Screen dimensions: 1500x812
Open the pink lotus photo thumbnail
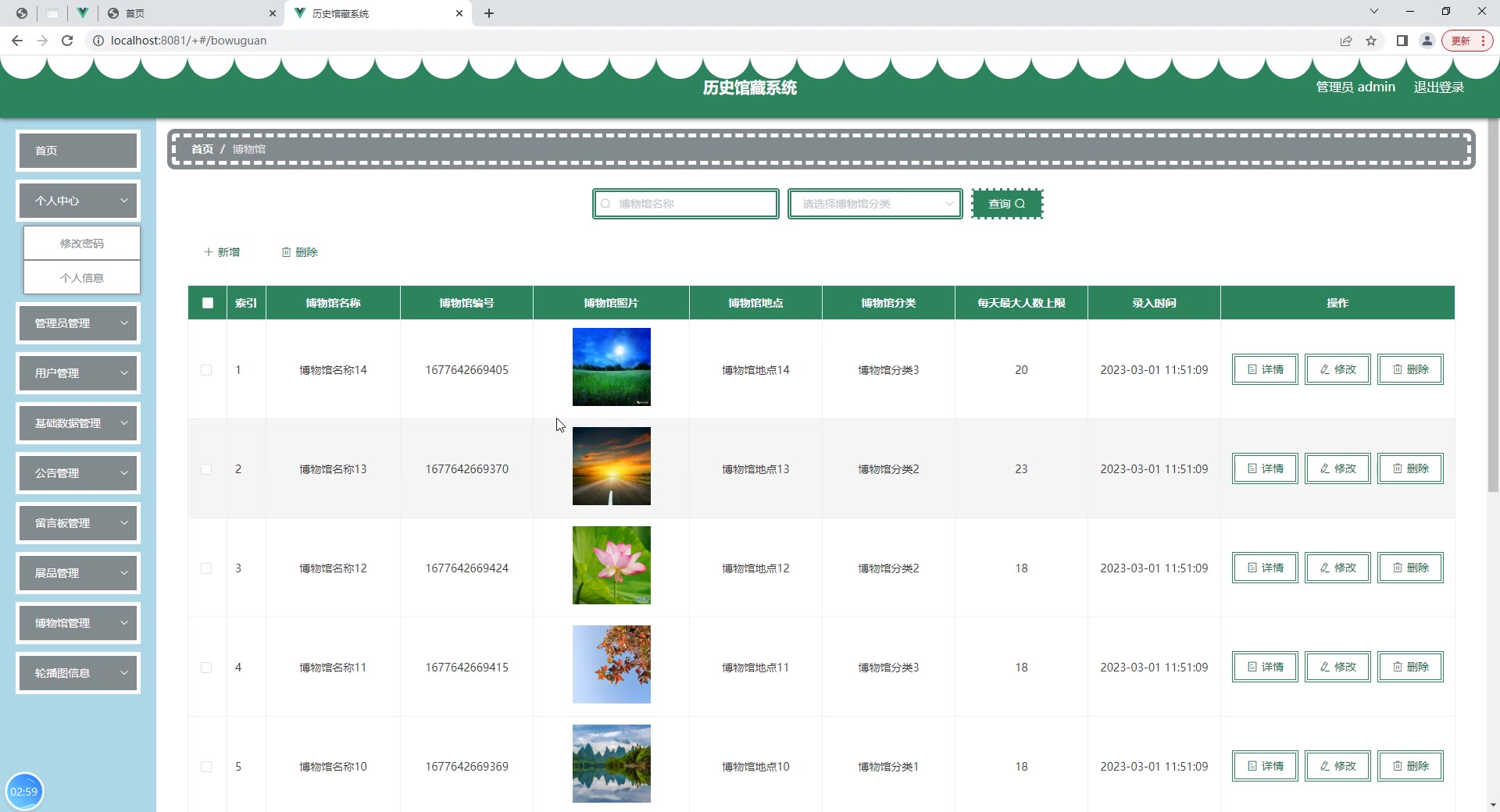click(612, 565)
